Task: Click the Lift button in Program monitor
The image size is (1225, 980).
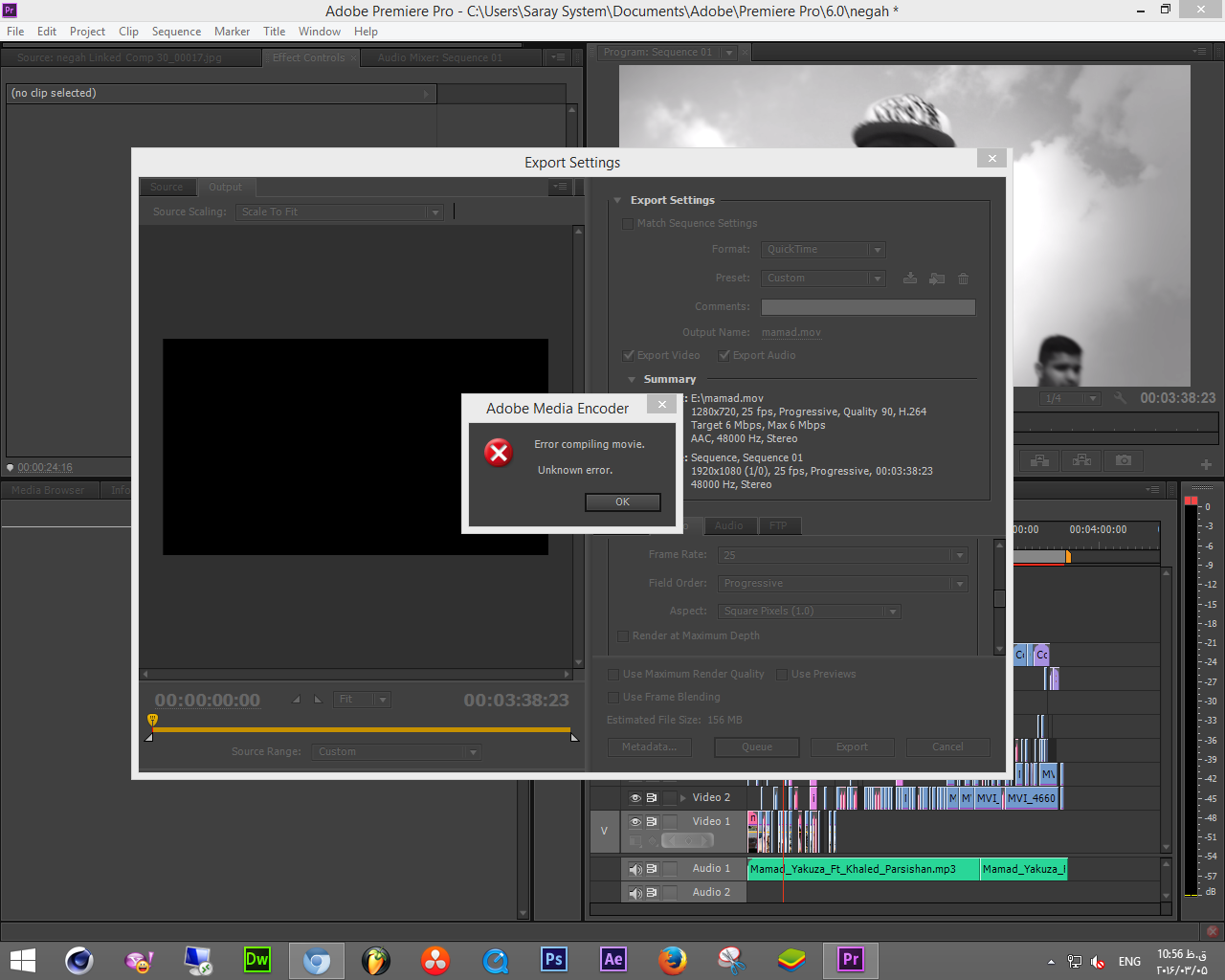Action: coord(1040,460)
